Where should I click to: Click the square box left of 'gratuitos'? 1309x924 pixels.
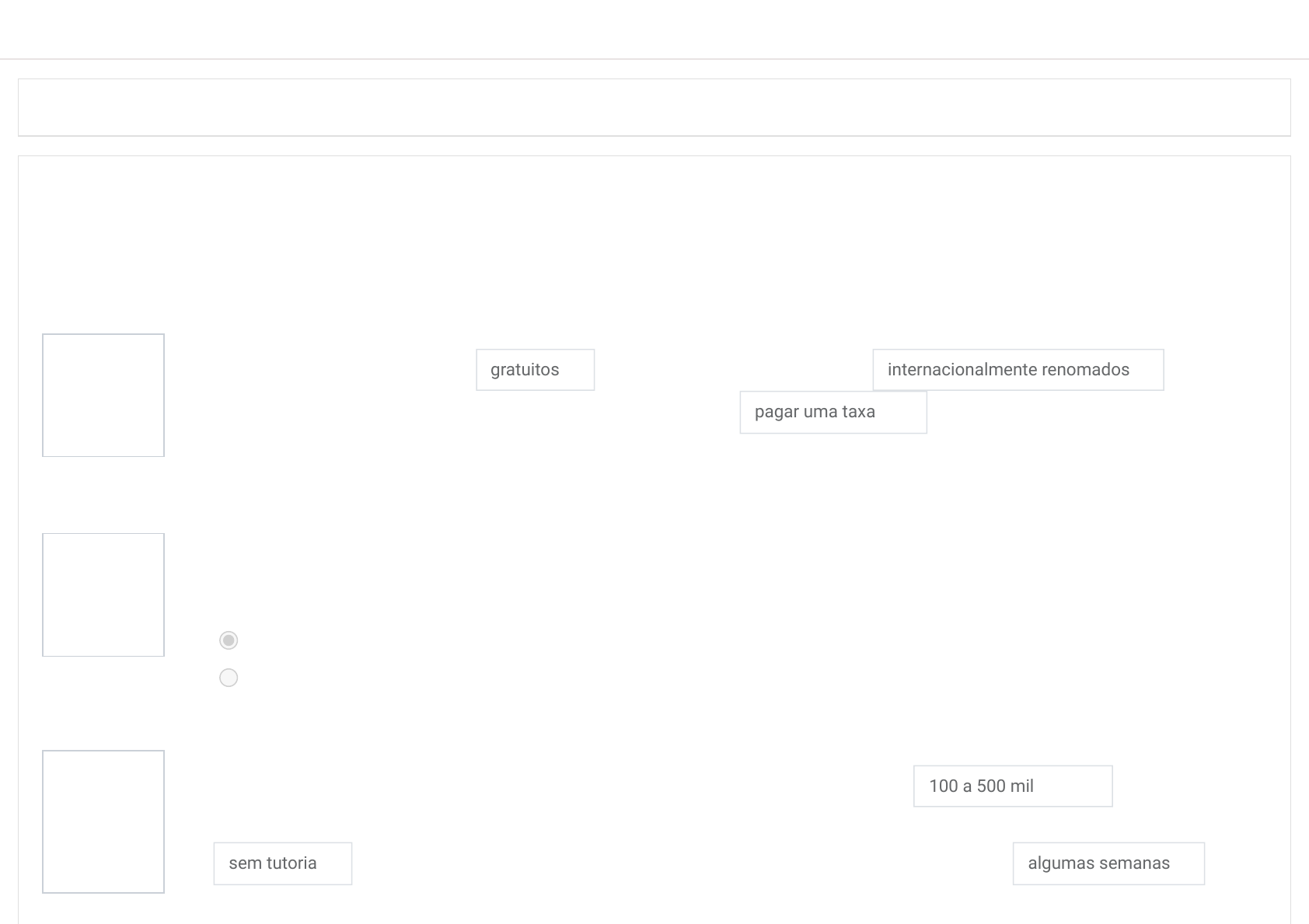[x=103, y=396]
